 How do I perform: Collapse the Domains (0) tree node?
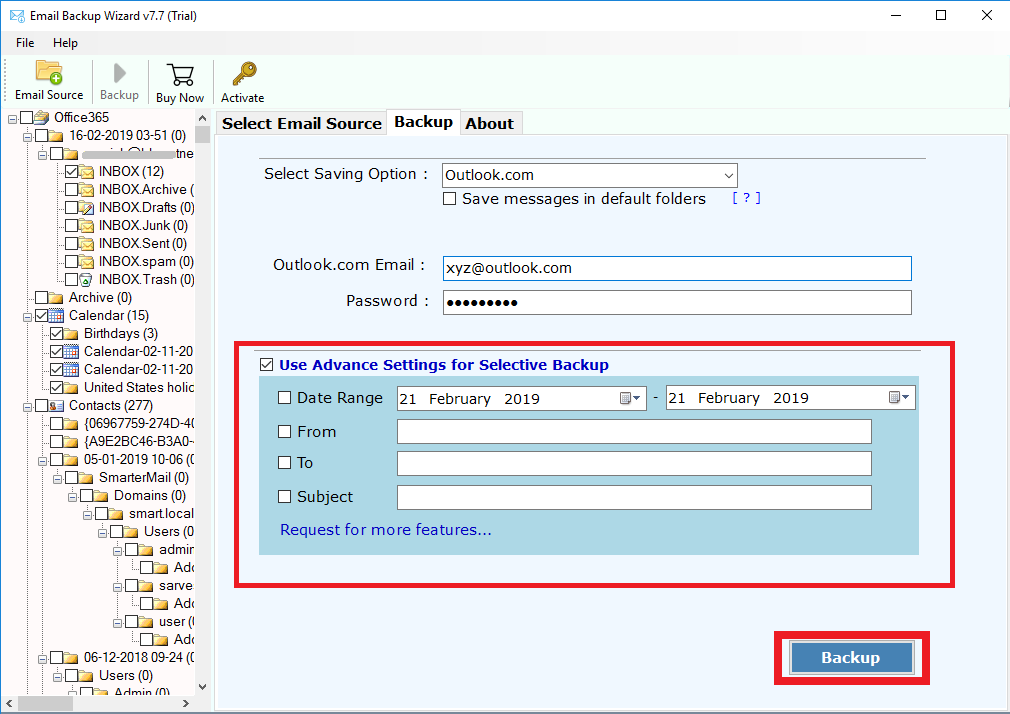pyautogui.click(x=72, y=497)
